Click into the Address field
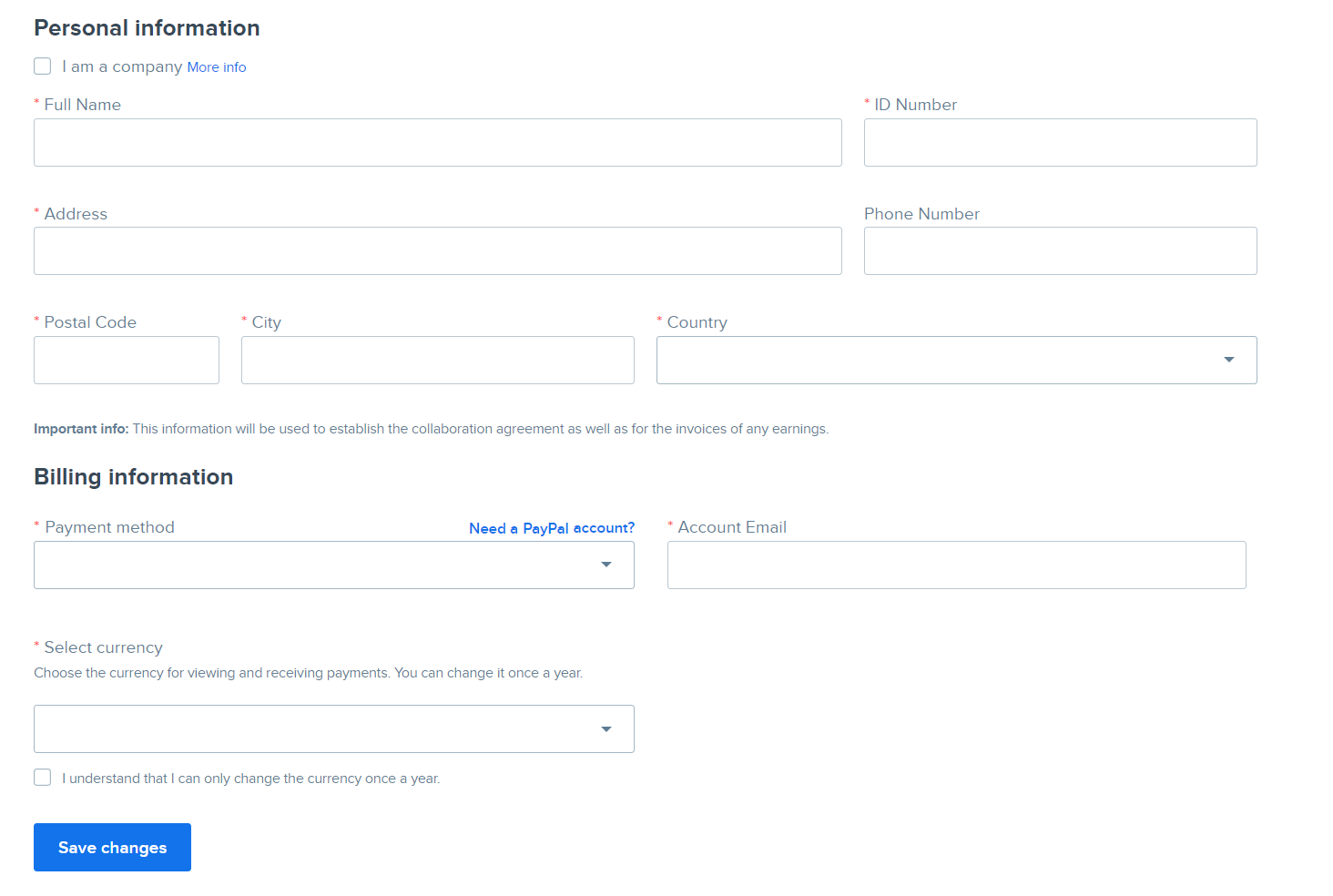This screenshot has height=896, width=1333. (438, 250)
